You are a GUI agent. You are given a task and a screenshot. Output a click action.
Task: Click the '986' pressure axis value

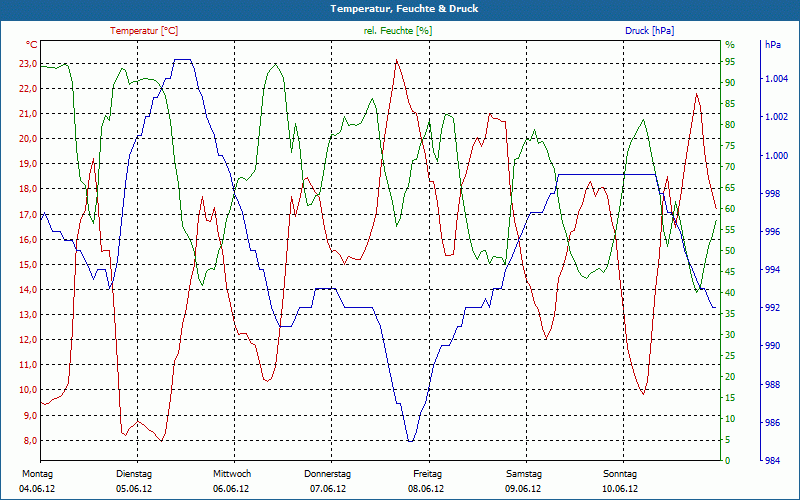point(771,422)
